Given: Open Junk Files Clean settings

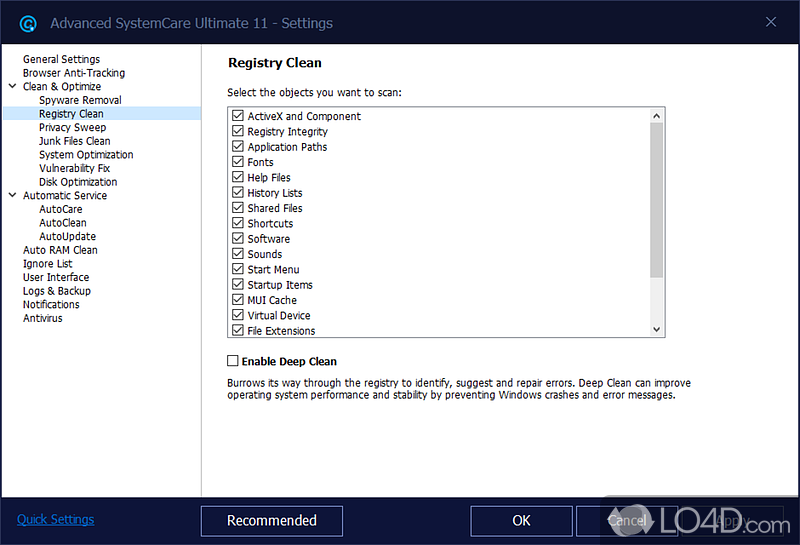Looking at the screenshot, I should click(x=75, y=141).
